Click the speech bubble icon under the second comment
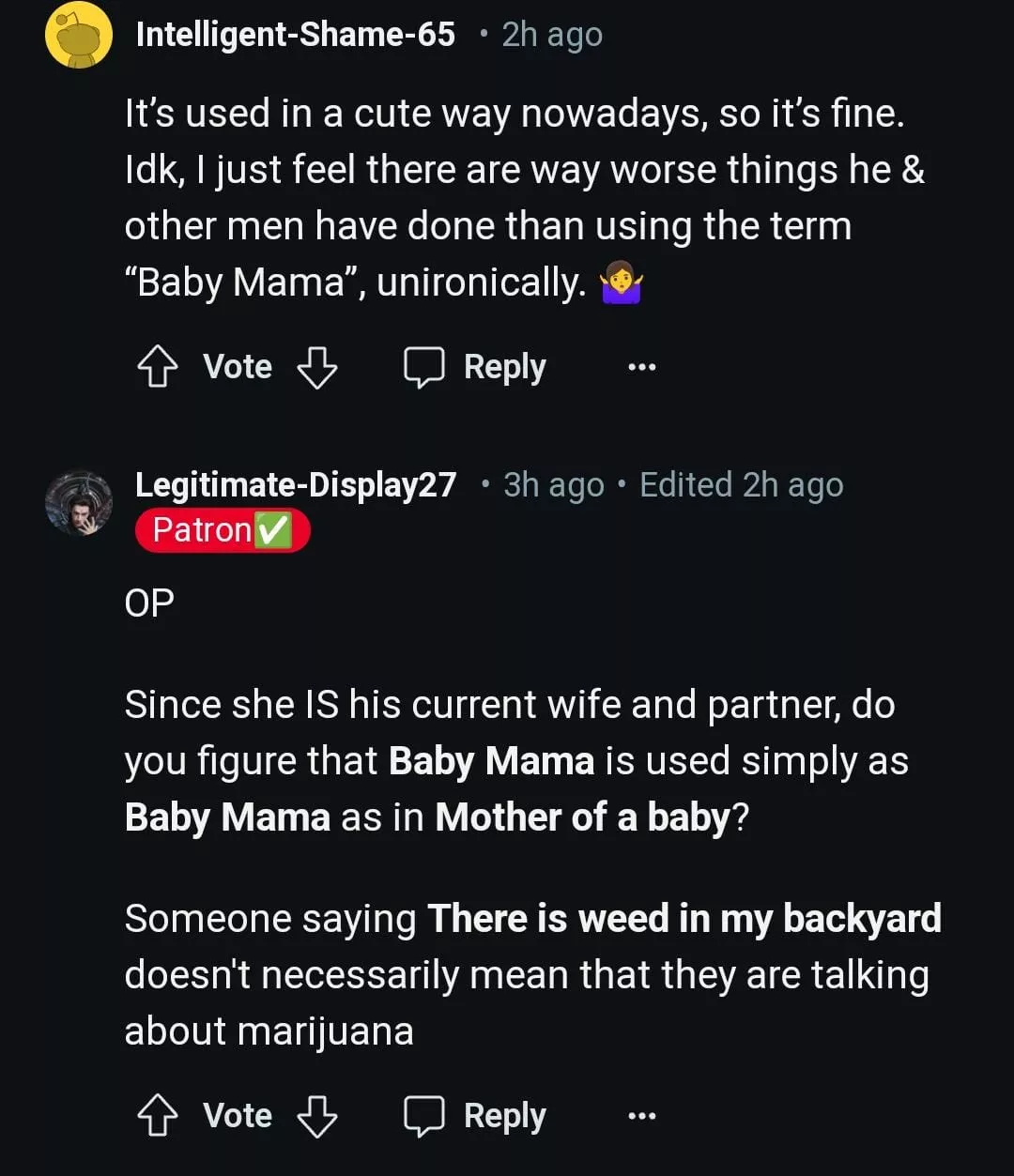The width and height of the screenshot is (1014, 1176). (x=423, y=1116)
